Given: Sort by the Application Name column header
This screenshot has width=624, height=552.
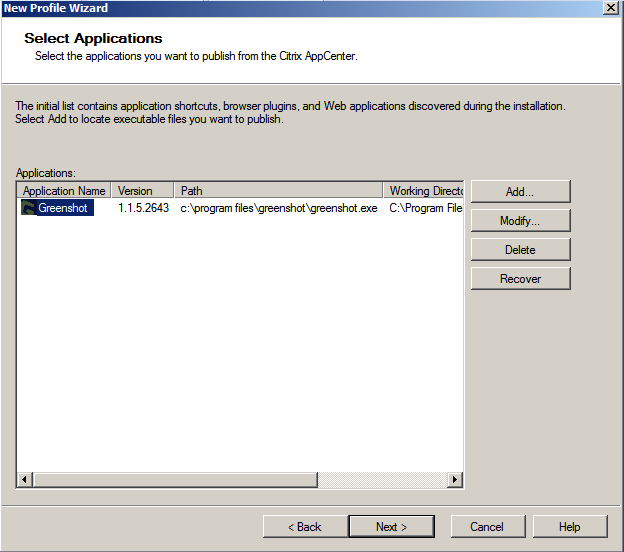Looking at the screenshot, I should 64,191.
